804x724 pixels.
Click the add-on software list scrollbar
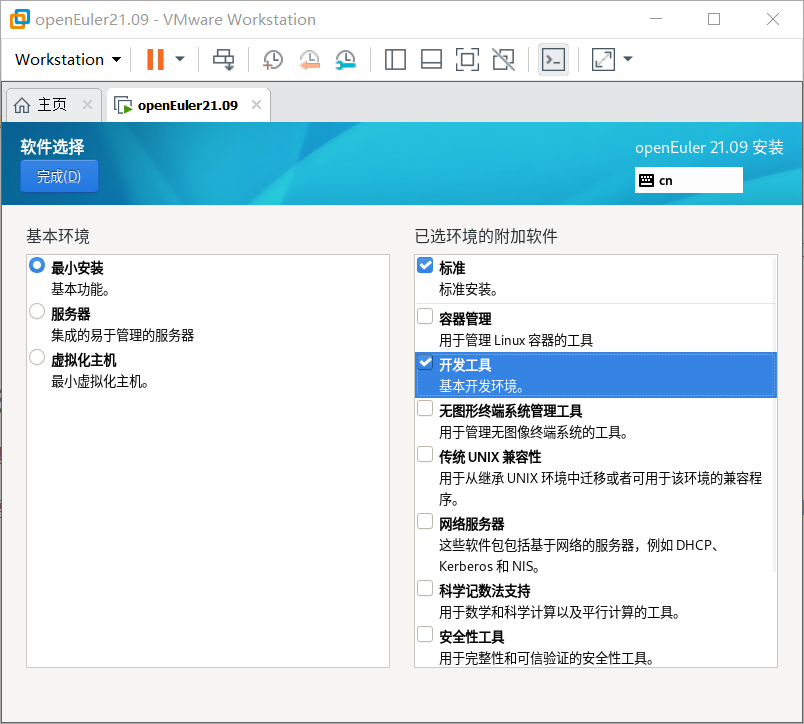tap(774, 414)
